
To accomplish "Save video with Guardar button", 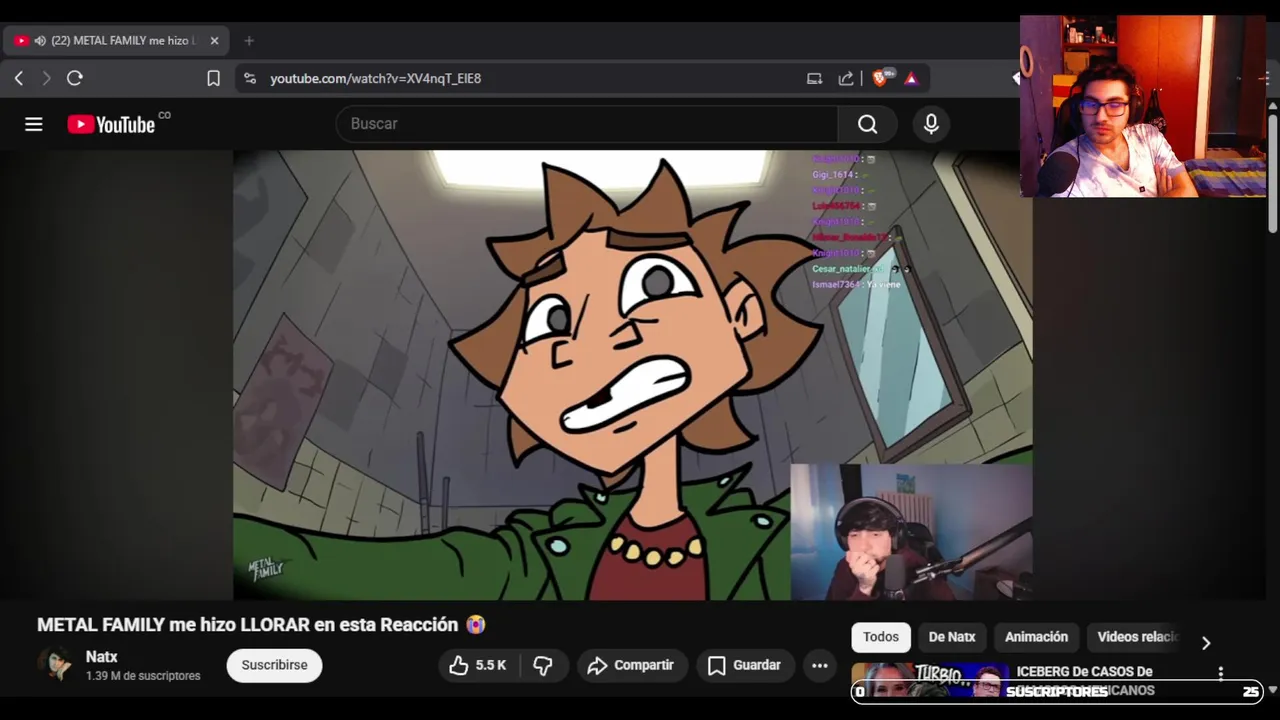I will [744, 665].
